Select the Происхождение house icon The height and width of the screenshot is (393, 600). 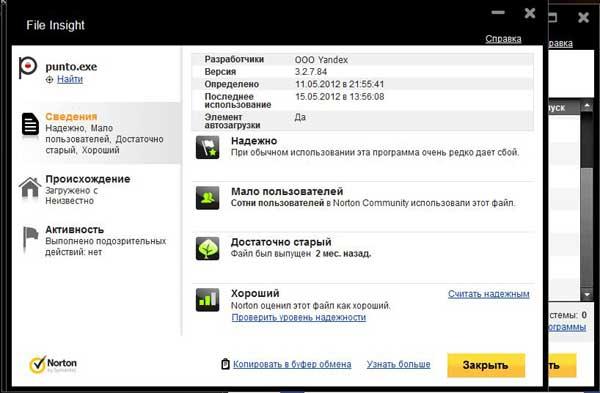coord(30,187)
